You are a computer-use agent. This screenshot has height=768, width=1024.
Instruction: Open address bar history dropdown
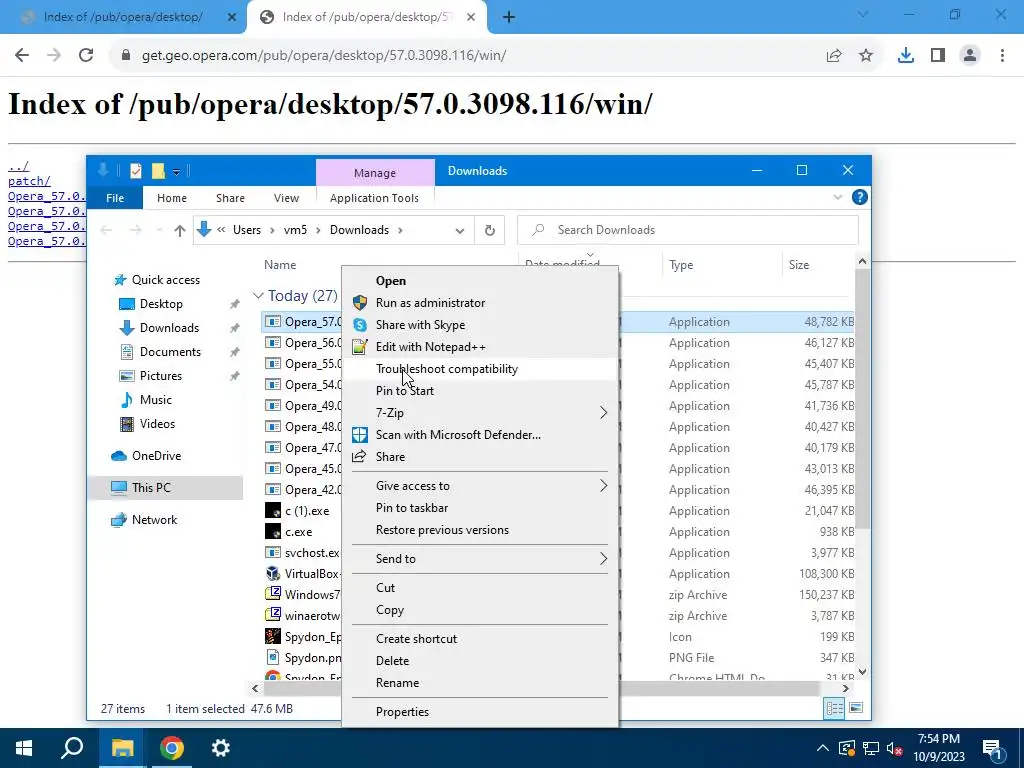pos(460,231)
